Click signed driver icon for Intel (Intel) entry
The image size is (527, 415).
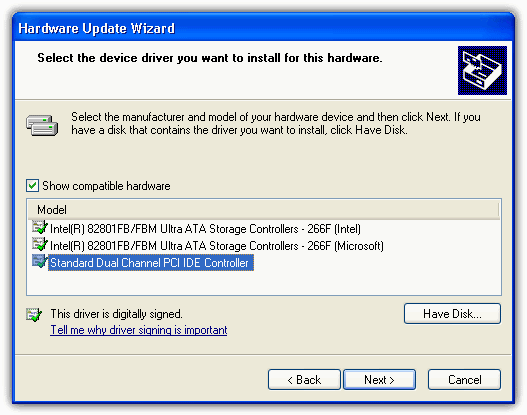40,227
